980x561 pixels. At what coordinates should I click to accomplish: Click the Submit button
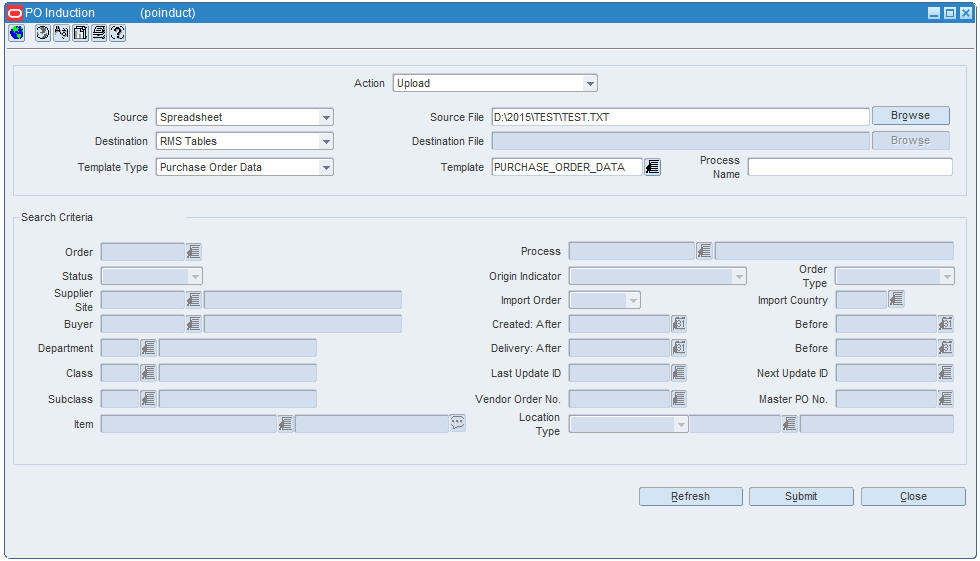click(801, 496)
